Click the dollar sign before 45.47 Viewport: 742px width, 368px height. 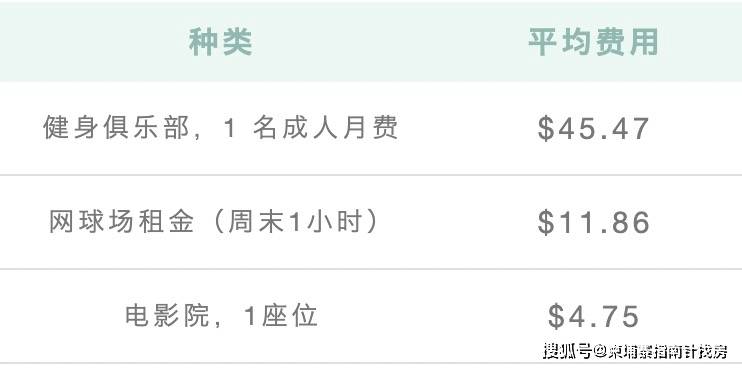tap(546, 129)
